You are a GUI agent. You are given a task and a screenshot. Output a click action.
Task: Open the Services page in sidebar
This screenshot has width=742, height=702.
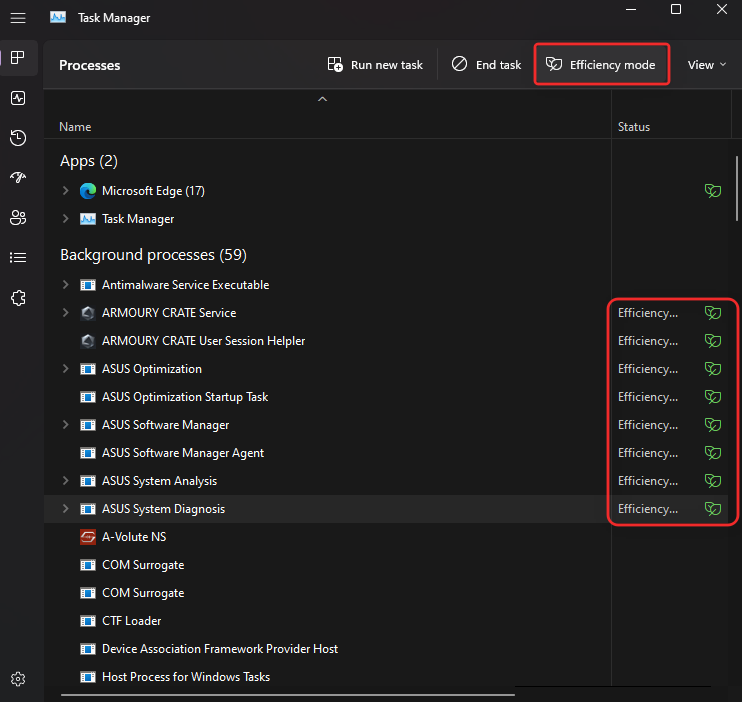[x=17, y=297]
